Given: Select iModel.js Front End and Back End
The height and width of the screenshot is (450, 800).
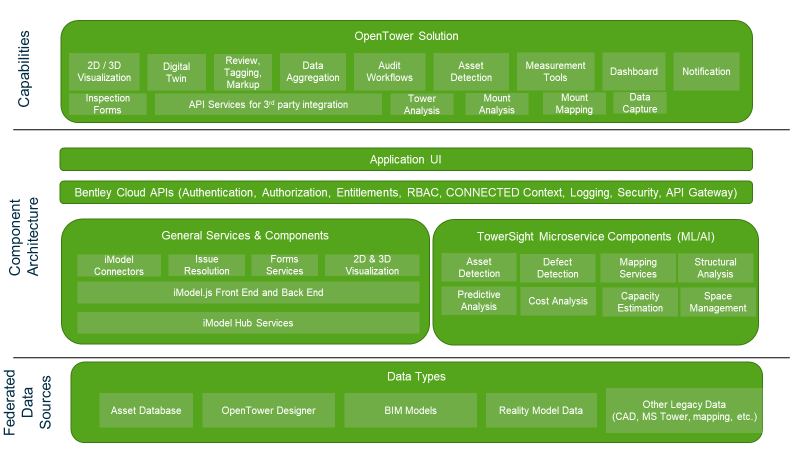Looking at the screenshot, I should pos(248,292).
